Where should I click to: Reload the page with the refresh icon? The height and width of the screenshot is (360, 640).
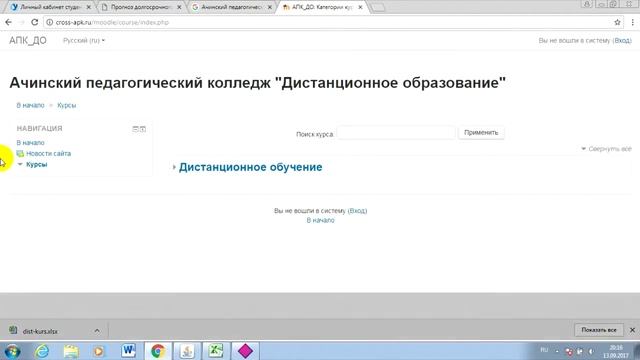(x=35, y=22)
